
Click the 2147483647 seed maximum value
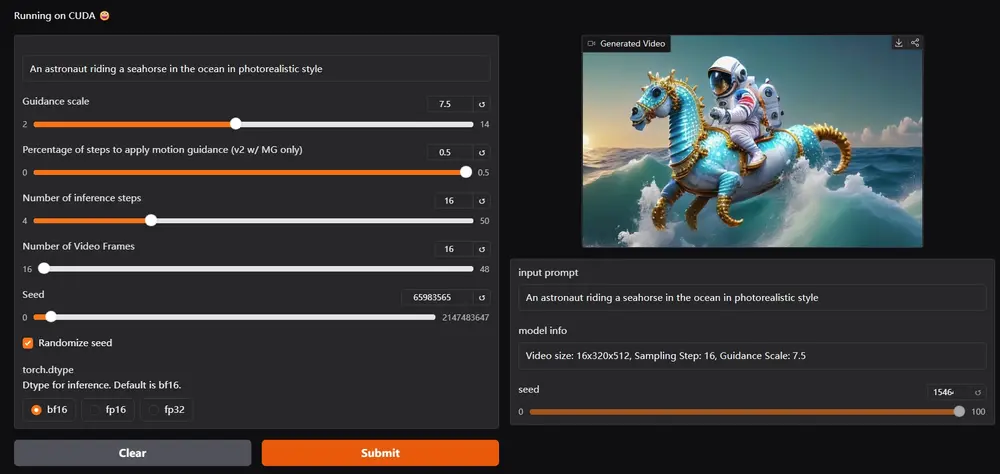pyautogui.click(x=466, y=317)
